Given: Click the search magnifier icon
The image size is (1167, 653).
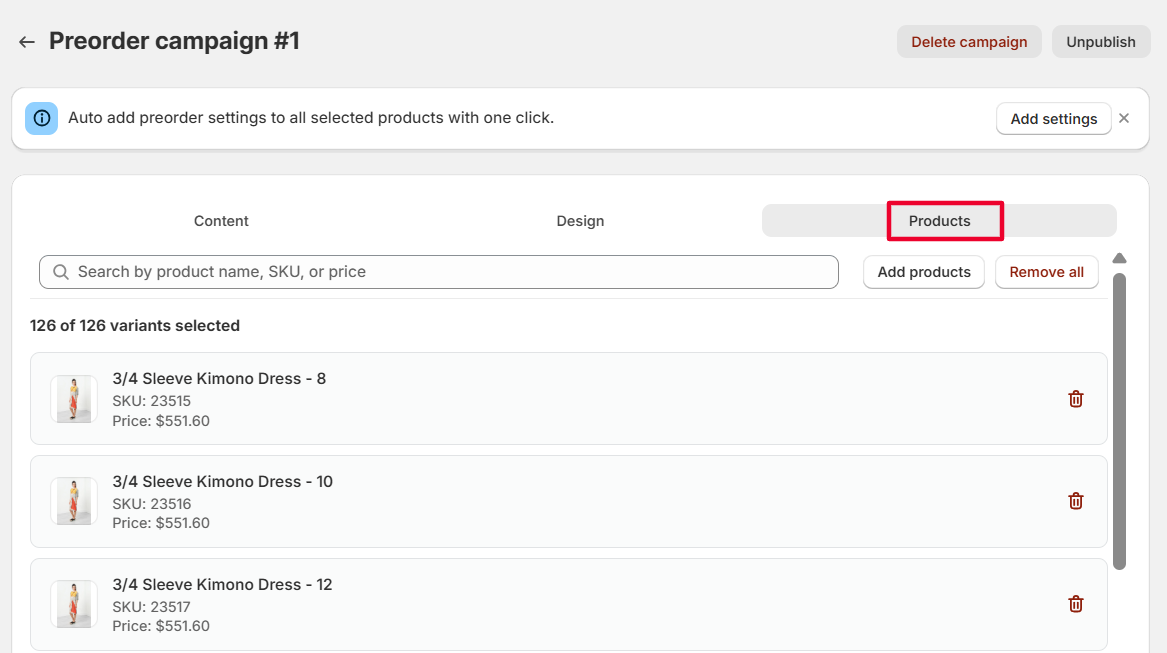Looking at the screenshot, I should [x=61, y=272].
